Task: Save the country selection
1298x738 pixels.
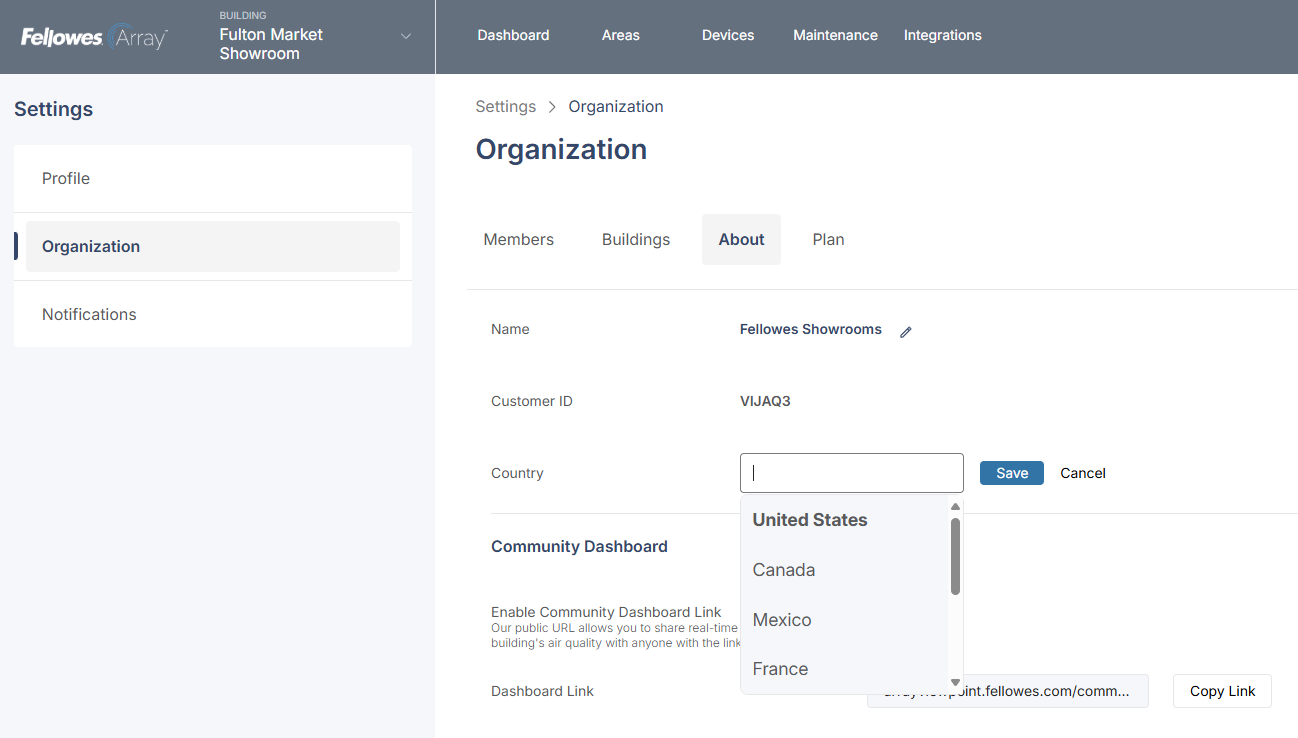Action: [1012, 473]
